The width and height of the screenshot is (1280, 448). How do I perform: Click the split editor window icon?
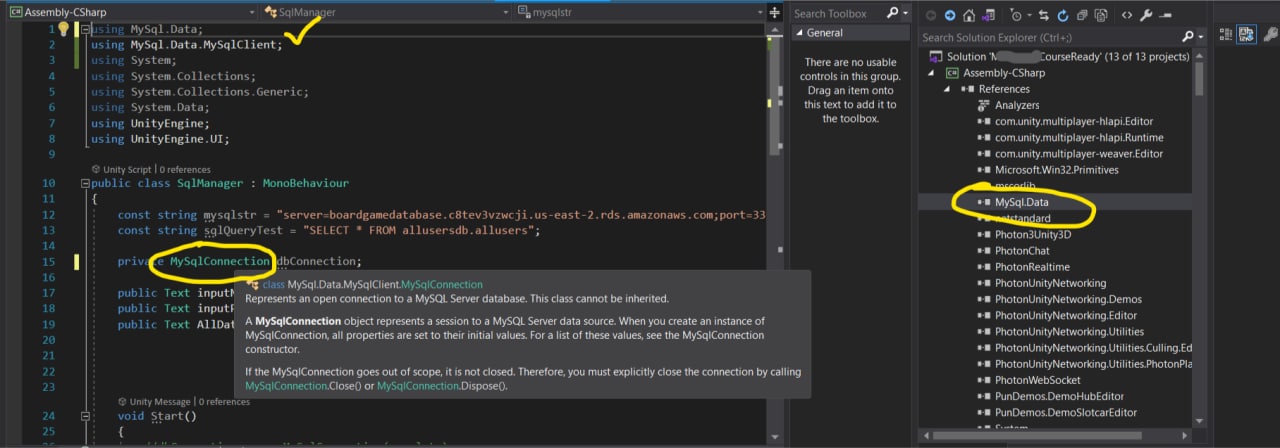click(774, 13)
